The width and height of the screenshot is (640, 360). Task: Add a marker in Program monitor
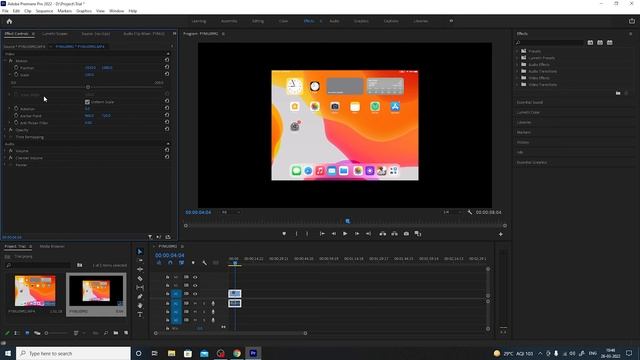tap(284, 234)
